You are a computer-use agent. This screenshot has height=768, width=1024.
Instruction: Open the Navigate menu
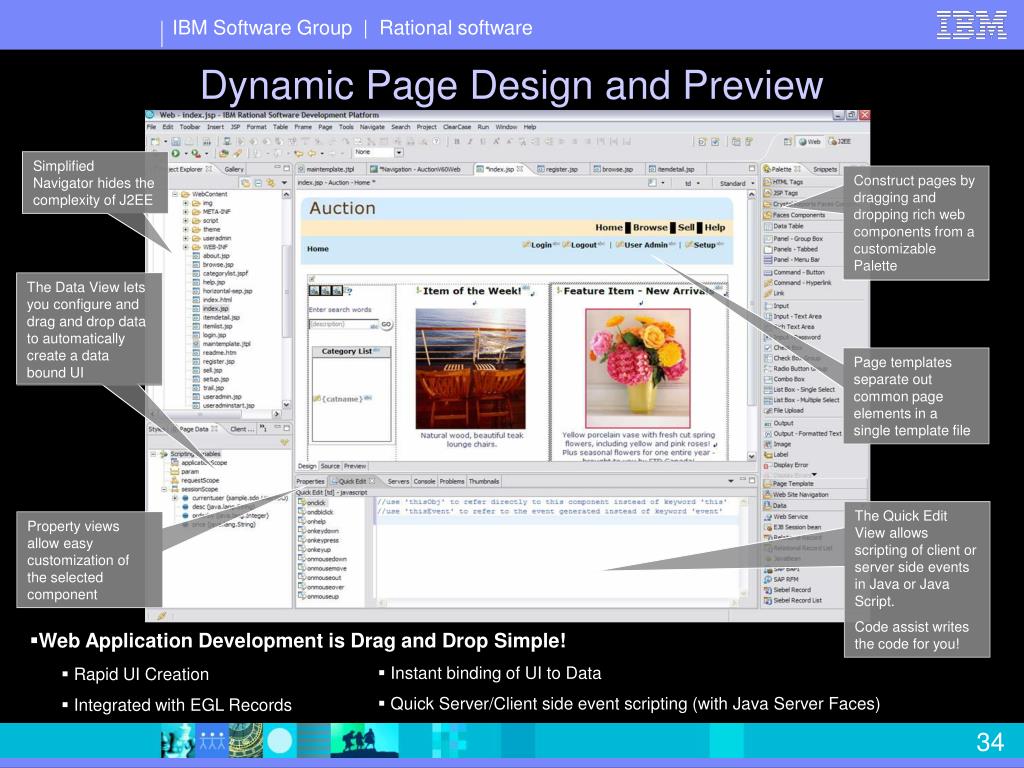click(x=372, y=127)
